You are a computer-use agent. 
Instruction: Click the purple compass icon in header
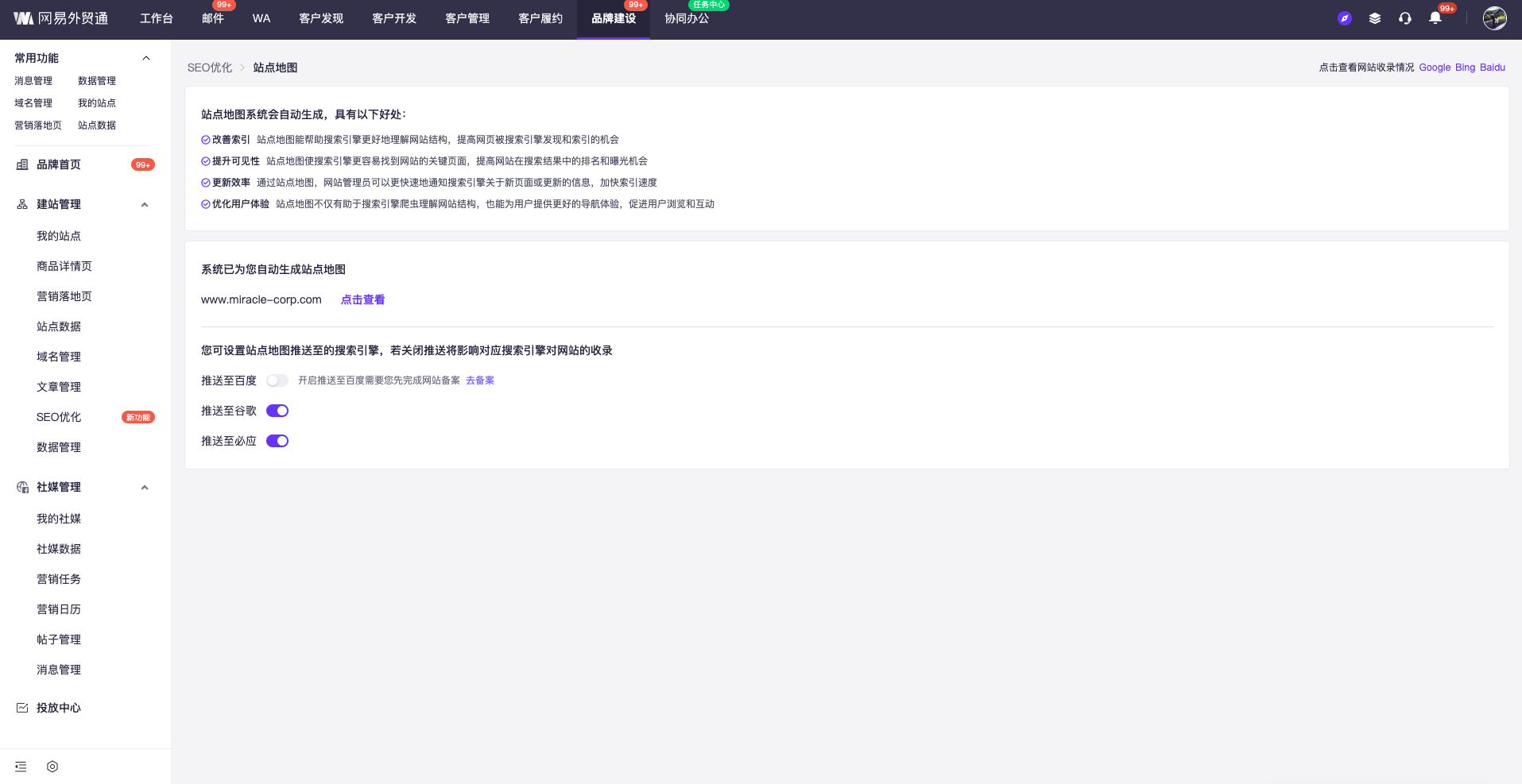tap(1345, 18)
